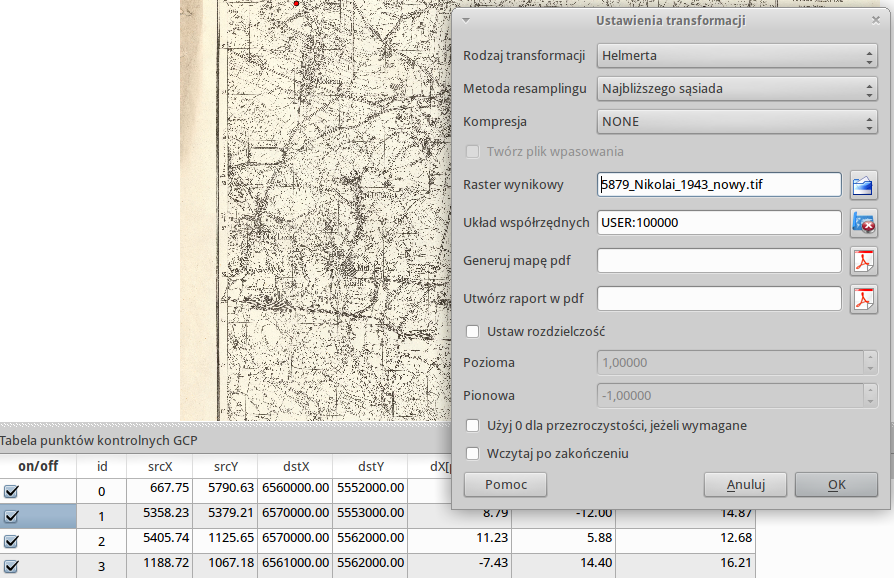The image size is (894, 578).
Task: Select cell dstY 5553000.00
Action: pyautogui.click(x=371, y=516)
